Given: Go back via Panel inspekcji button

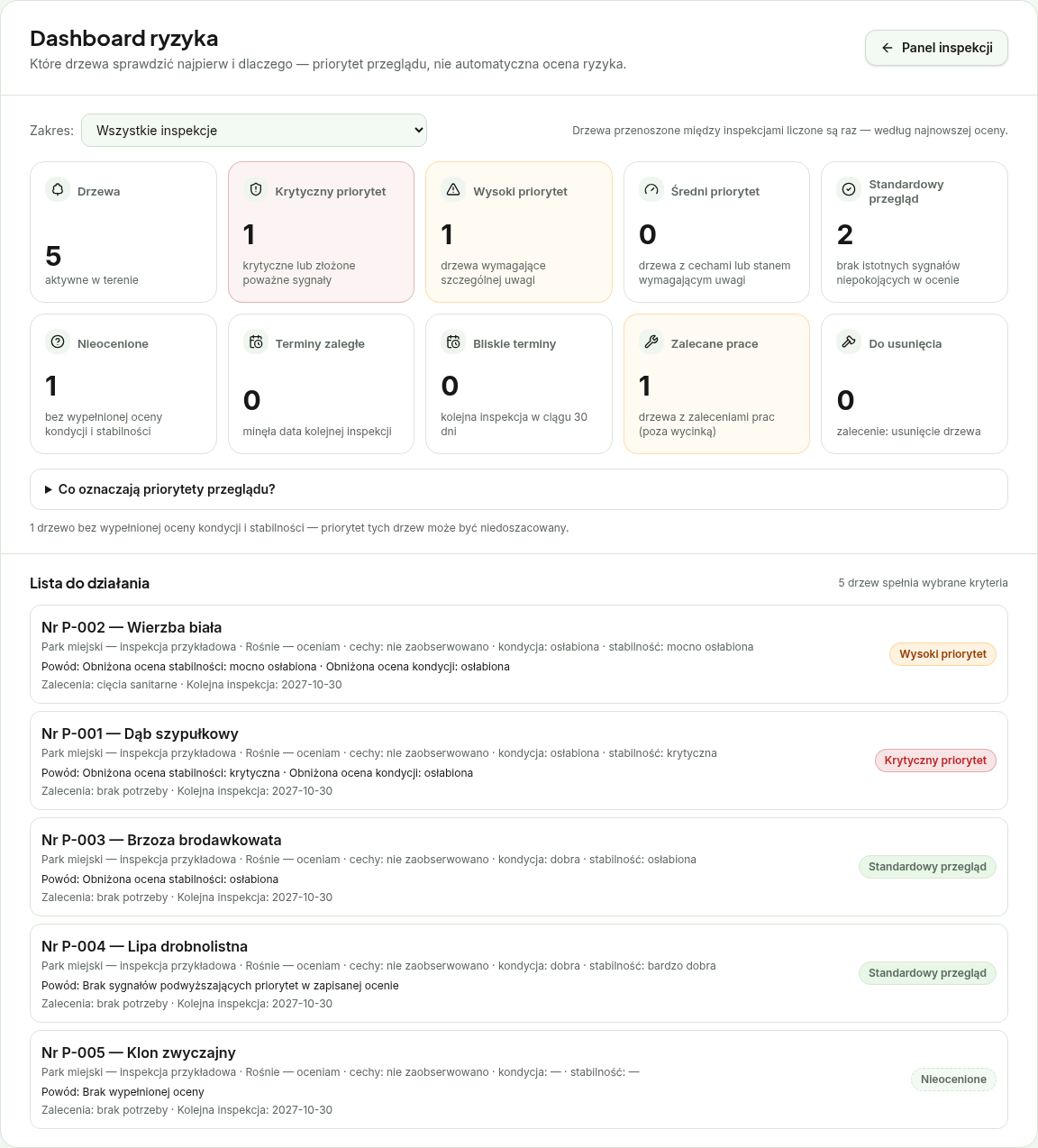Looking at the screenshot, I should point(936,48).
